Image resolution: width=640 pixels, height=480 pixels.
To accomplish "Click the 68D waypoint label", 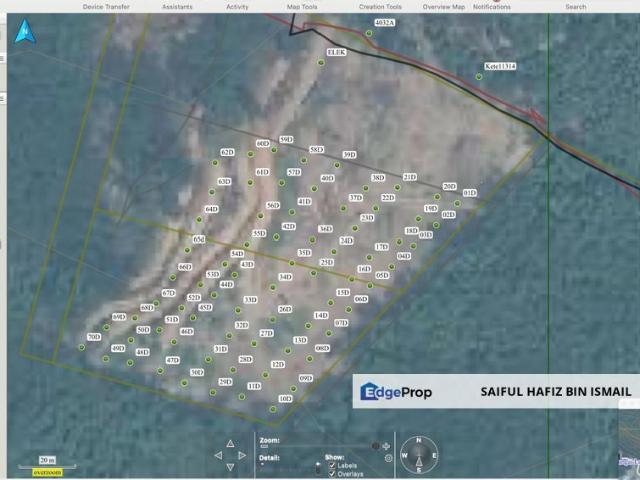I will coord(147,307).
